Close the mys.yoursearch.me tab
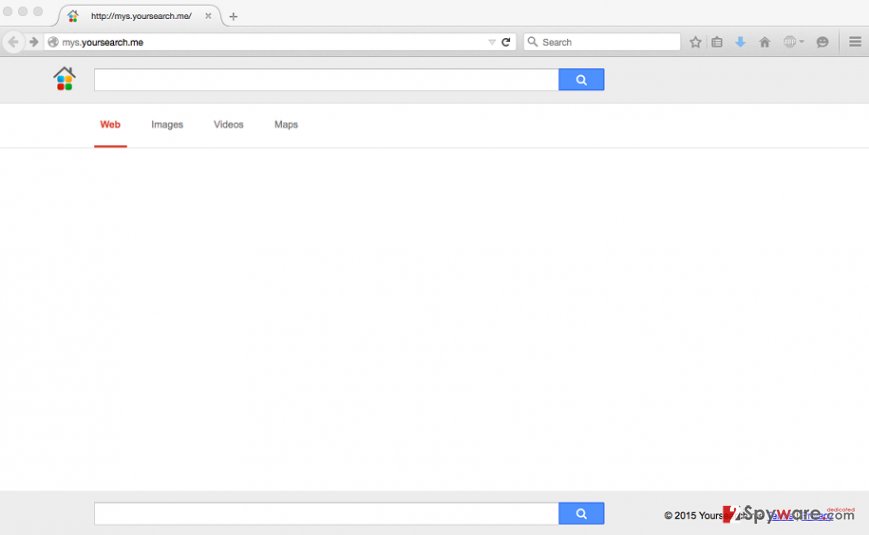The height and width of the screenshot is (535, 869). click(208, 16)
